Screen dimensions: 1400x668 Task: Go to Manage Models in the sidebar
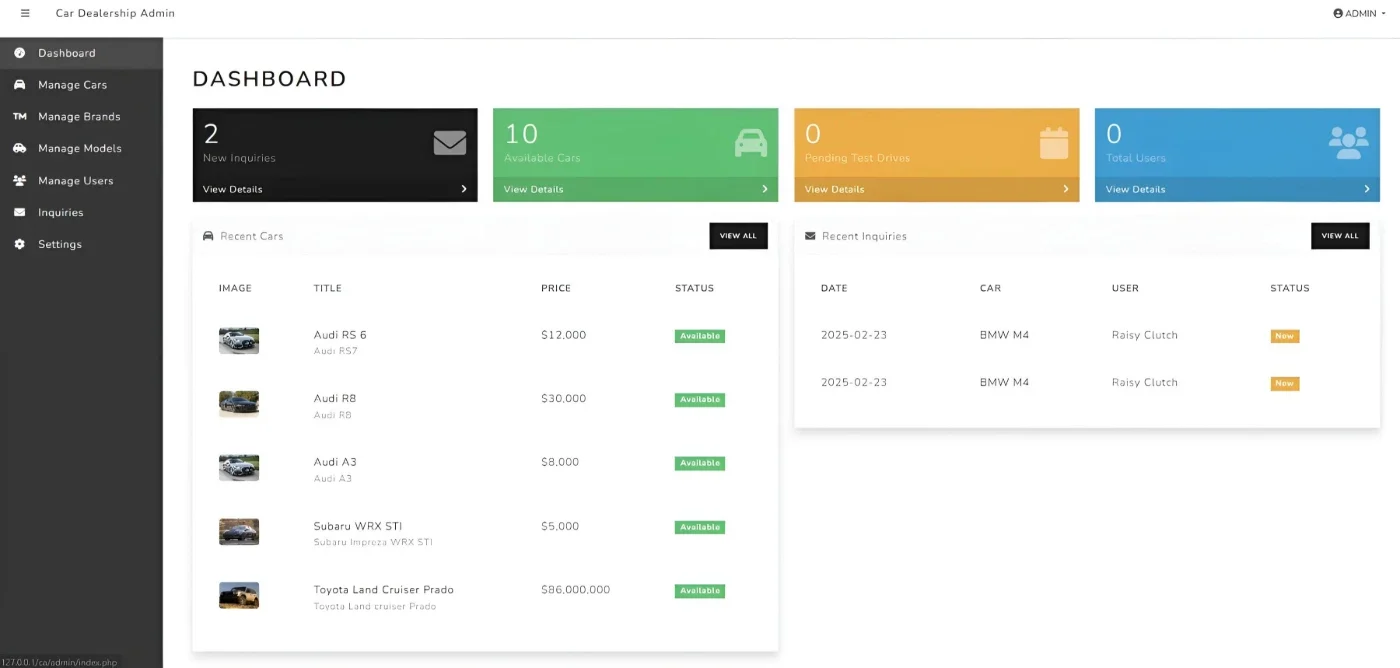(81, 148)
